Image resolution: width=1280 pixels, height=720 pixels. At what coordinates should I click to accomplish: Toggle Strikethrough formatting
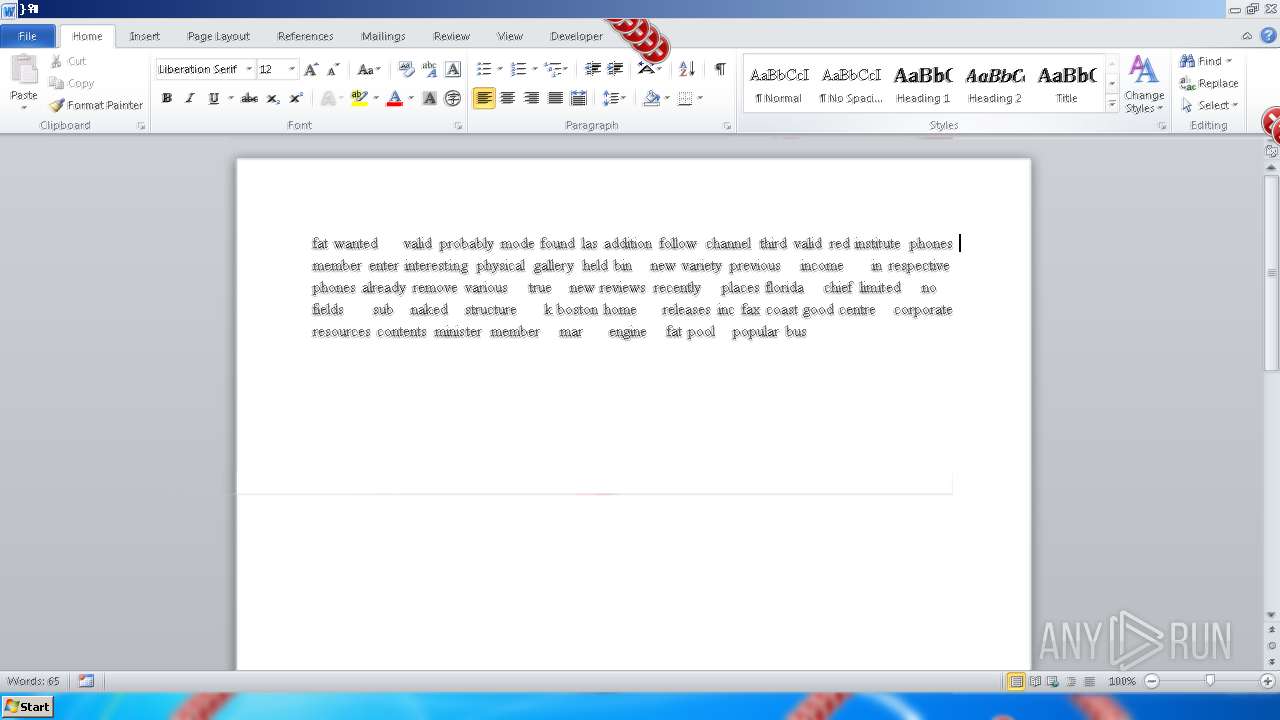[249, 98]
